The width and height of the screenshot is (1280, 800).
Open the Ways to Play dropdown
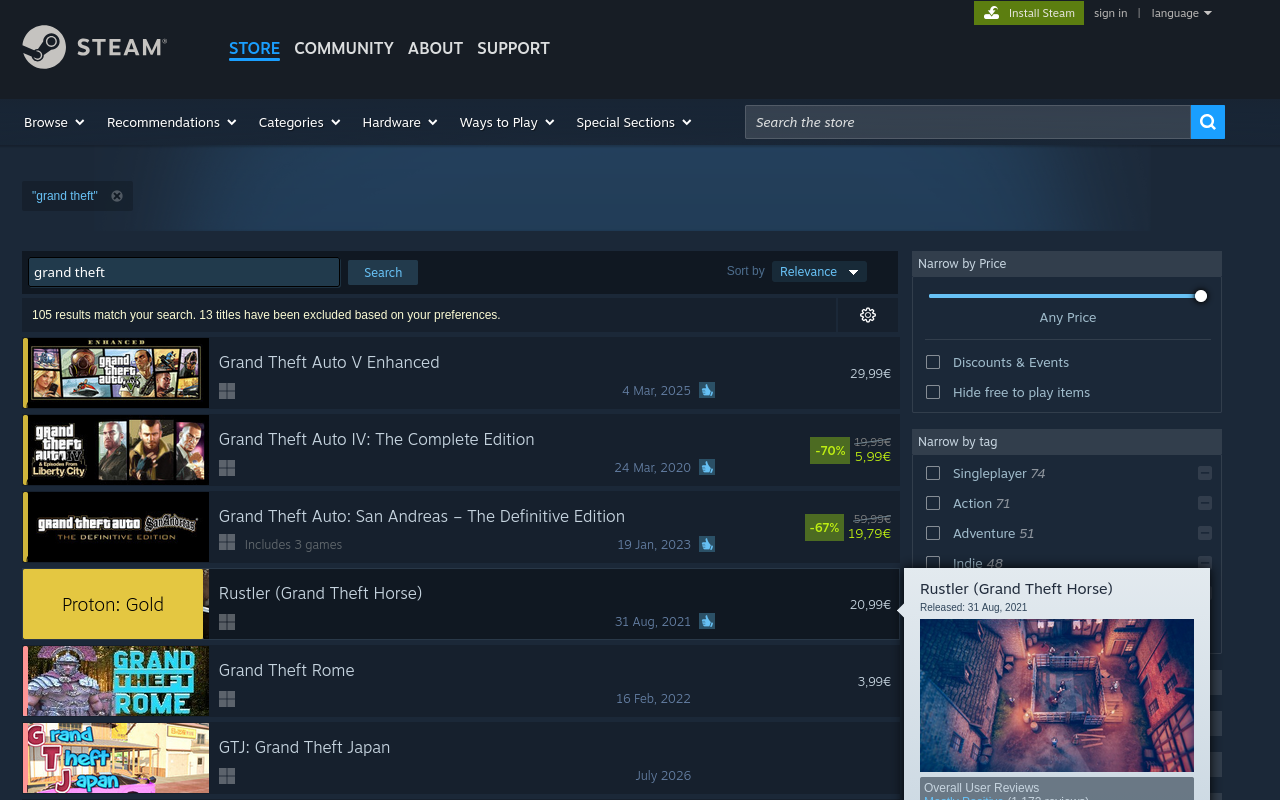(x=507, y=122)
